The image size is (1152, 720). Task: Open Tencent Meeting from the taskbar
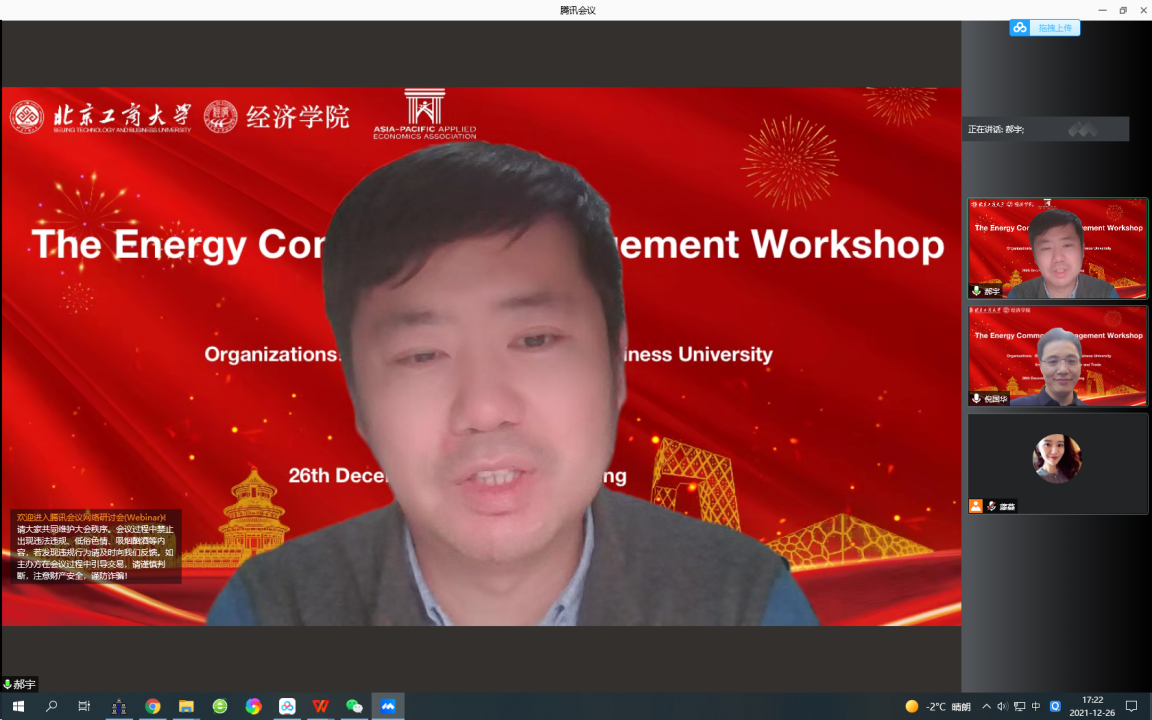tap(387, 707)
